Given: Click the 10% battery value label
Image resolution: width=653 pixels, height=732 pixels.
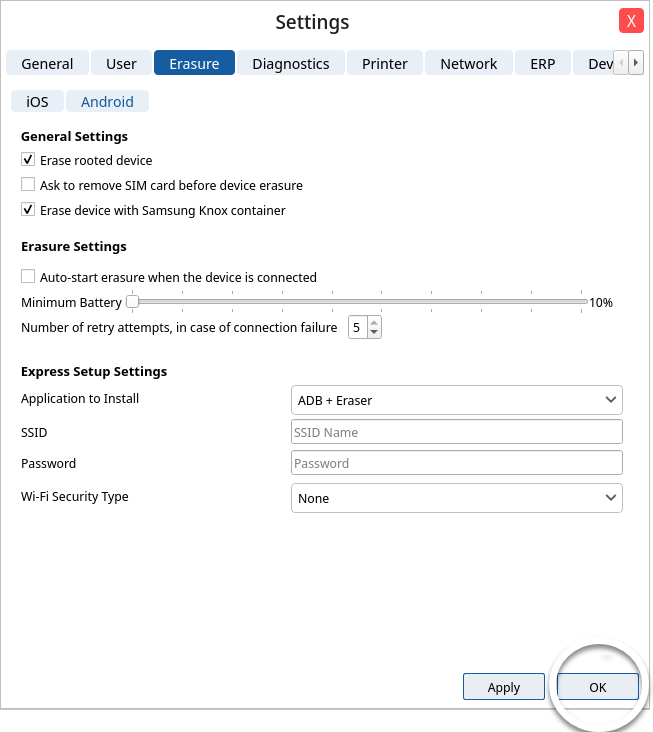Looking at the screenshot, I should tap(601, 303).
